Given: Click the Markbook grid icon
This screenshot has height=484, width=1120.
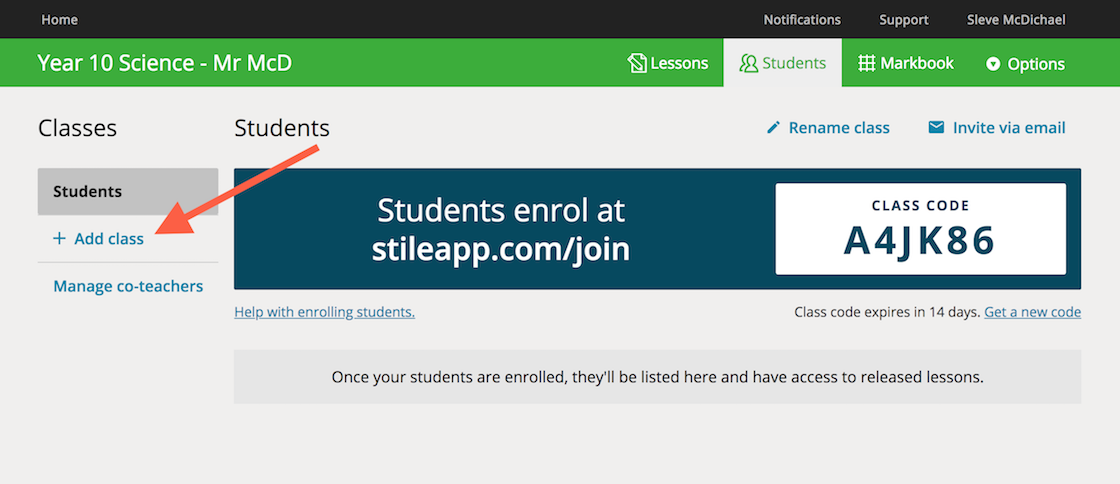Looking at the screenshot, I should [x=866, y=64].
